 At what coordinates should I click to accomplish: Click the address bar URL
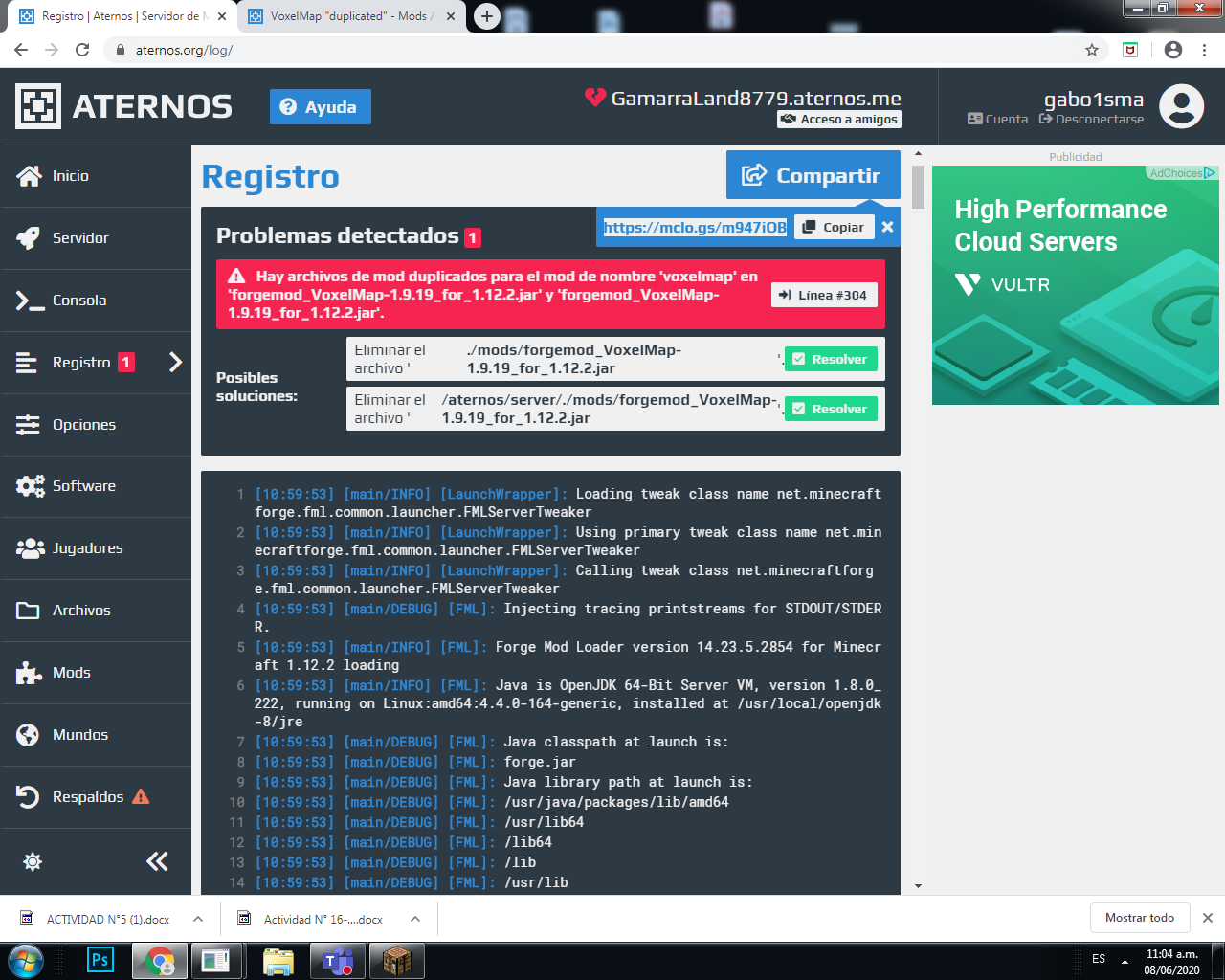[184, 50]
